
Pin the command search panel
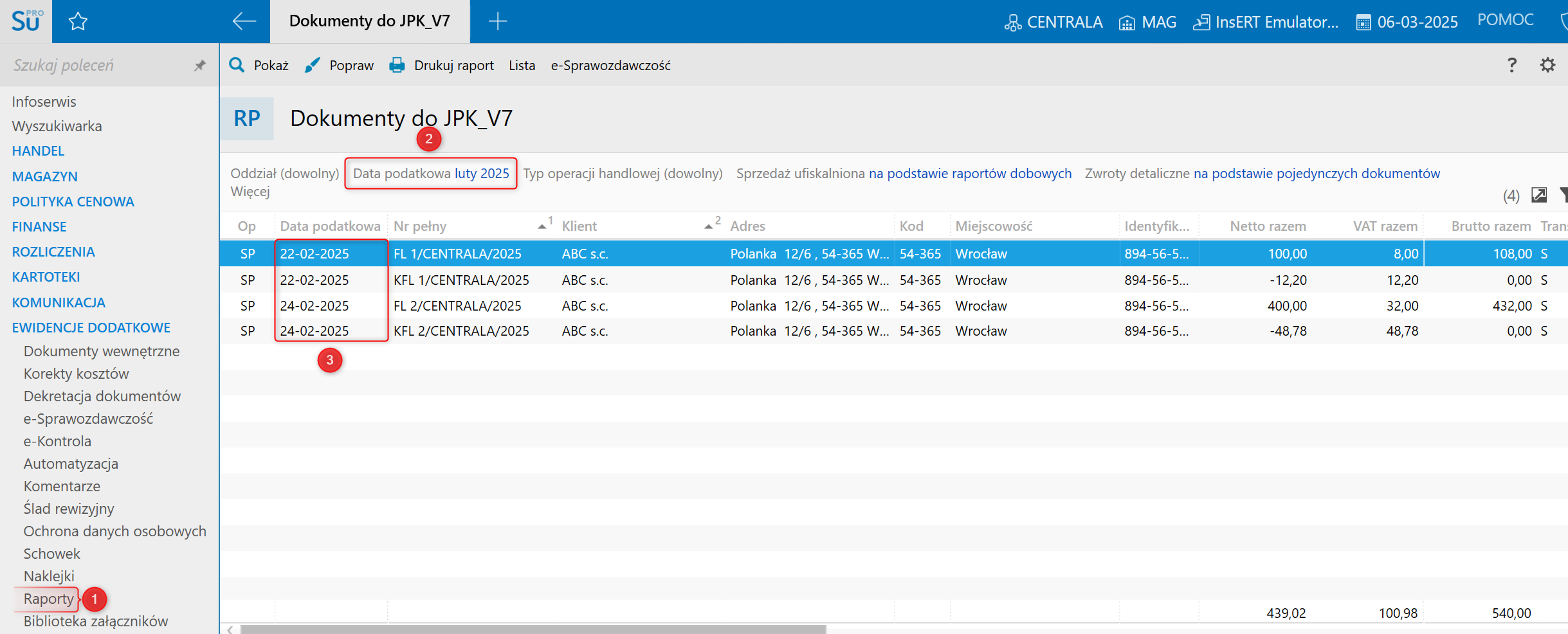pos(200,65)
